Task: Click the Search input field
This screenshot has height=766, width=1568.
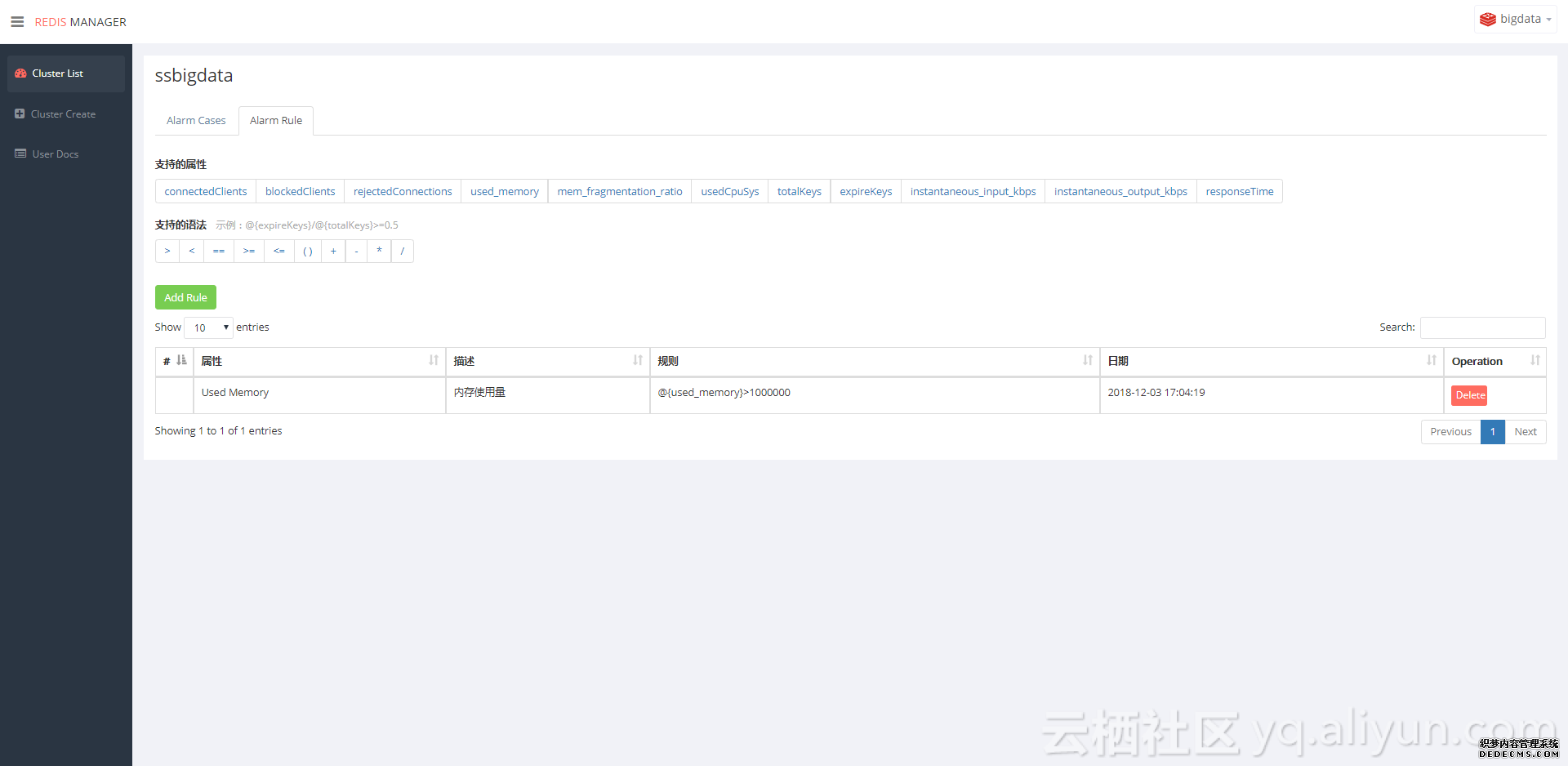Action: [x=1482, y=327]
